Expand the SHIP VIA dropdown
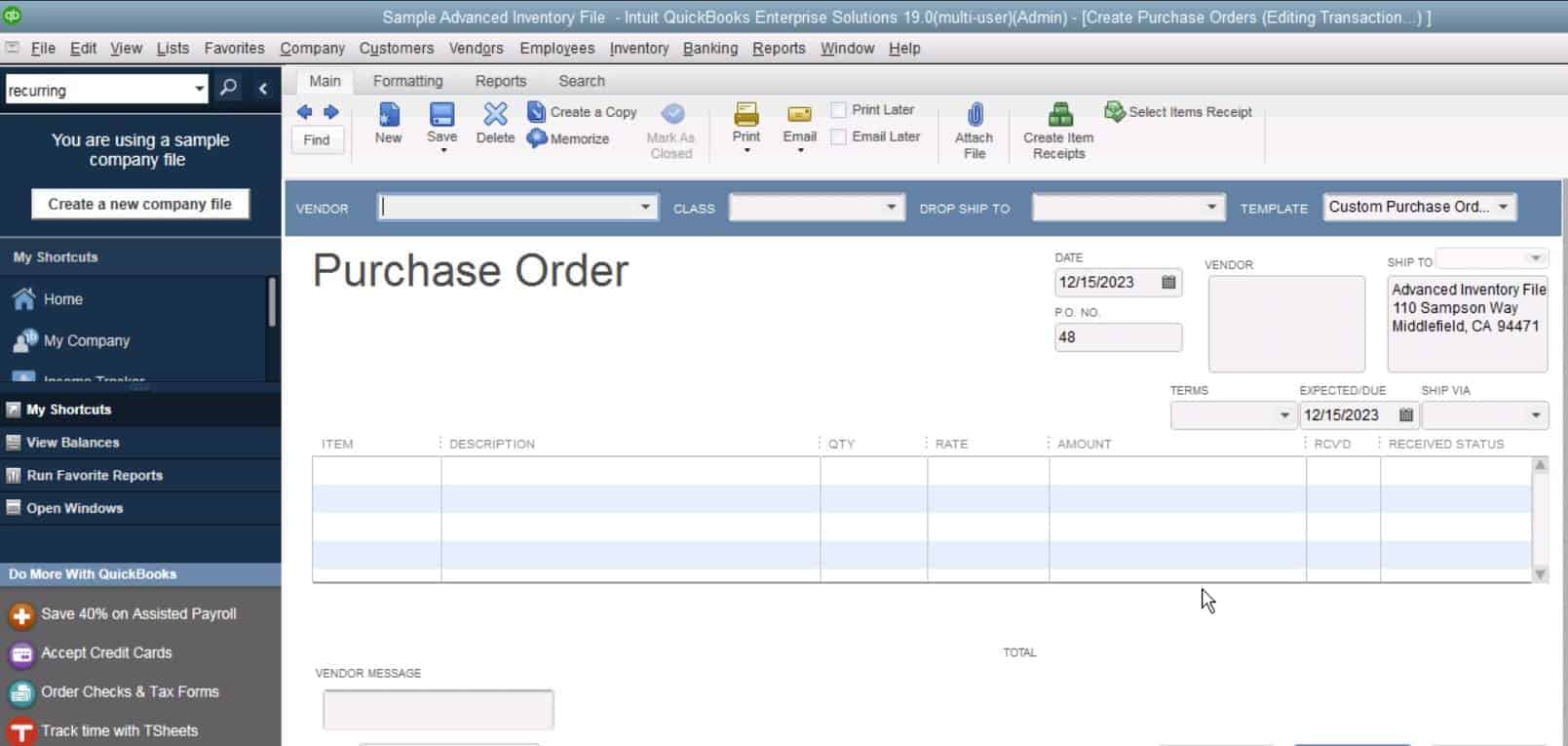 click(1536, 415)
